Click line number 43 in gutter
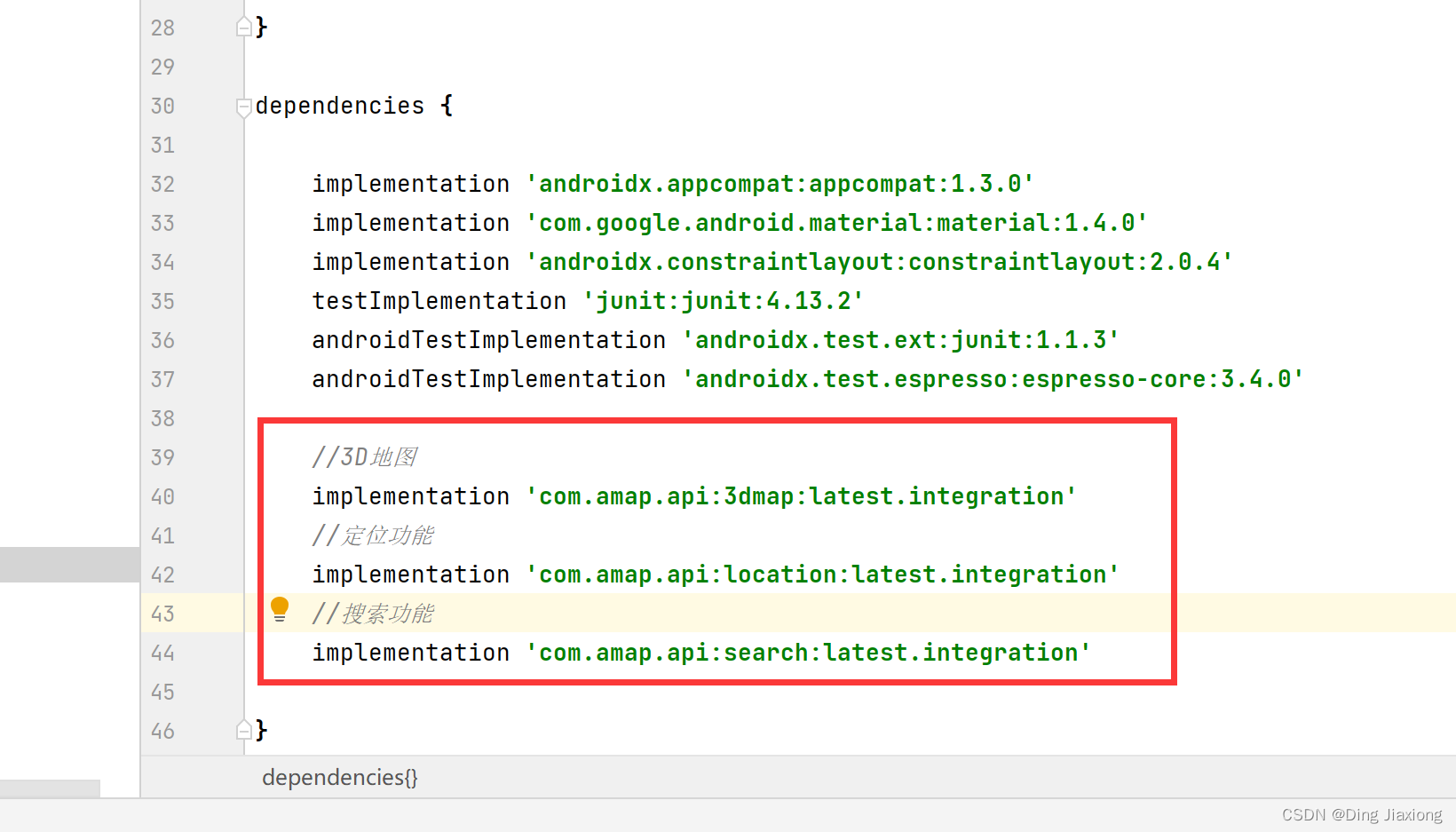 tap(162, 614)
